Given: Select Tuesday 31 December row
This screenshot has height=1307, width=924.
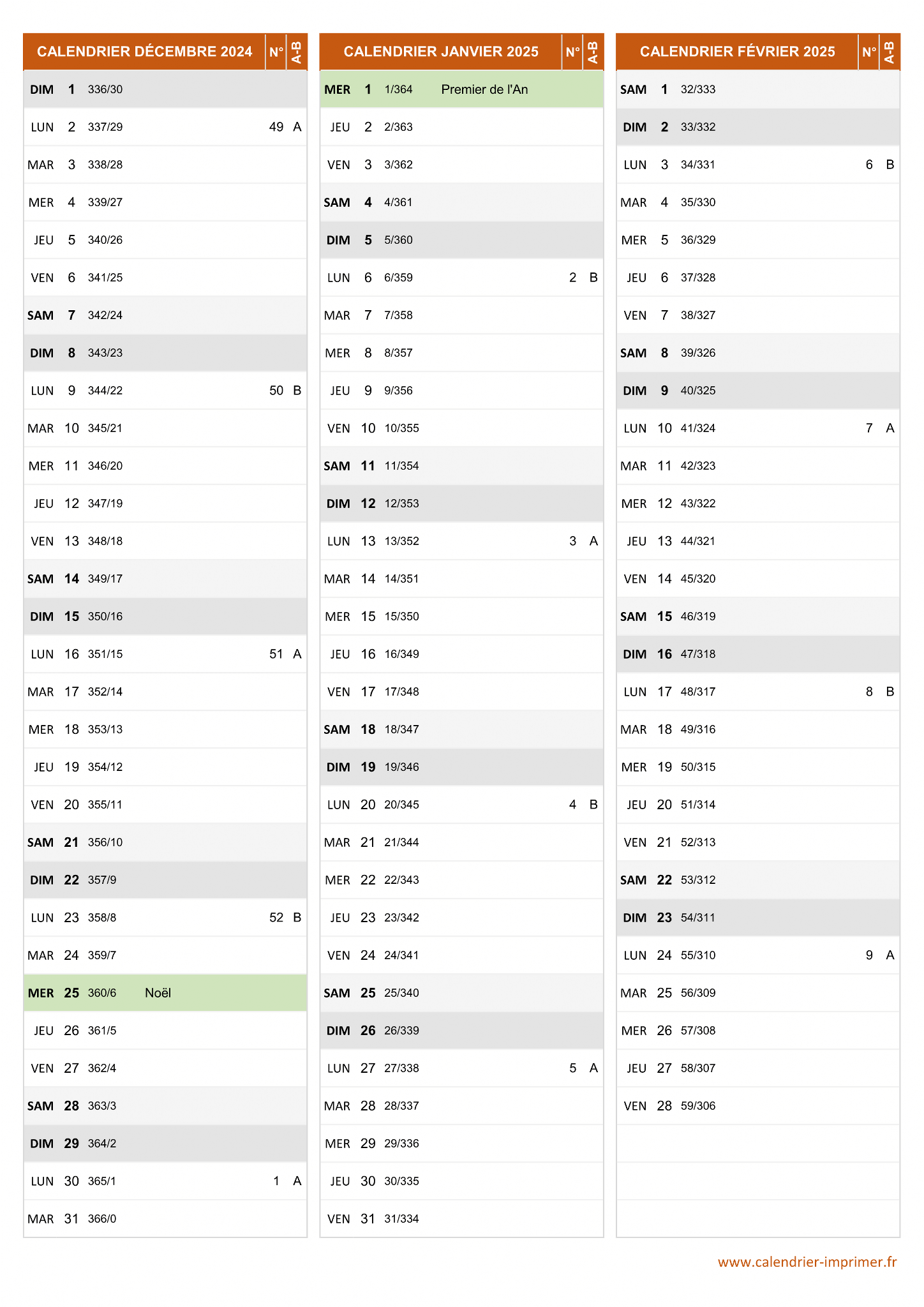Looking at the screenshot, I should [x=165, y=1219].
